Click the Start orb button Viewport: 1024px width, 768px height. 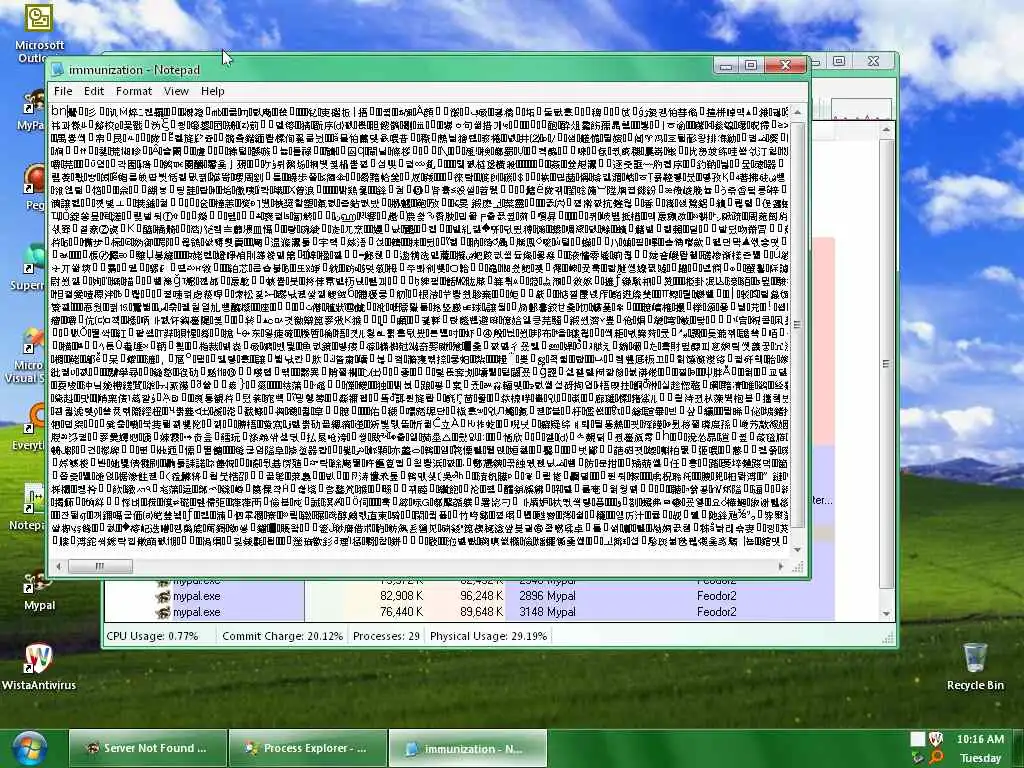[29, 749]
